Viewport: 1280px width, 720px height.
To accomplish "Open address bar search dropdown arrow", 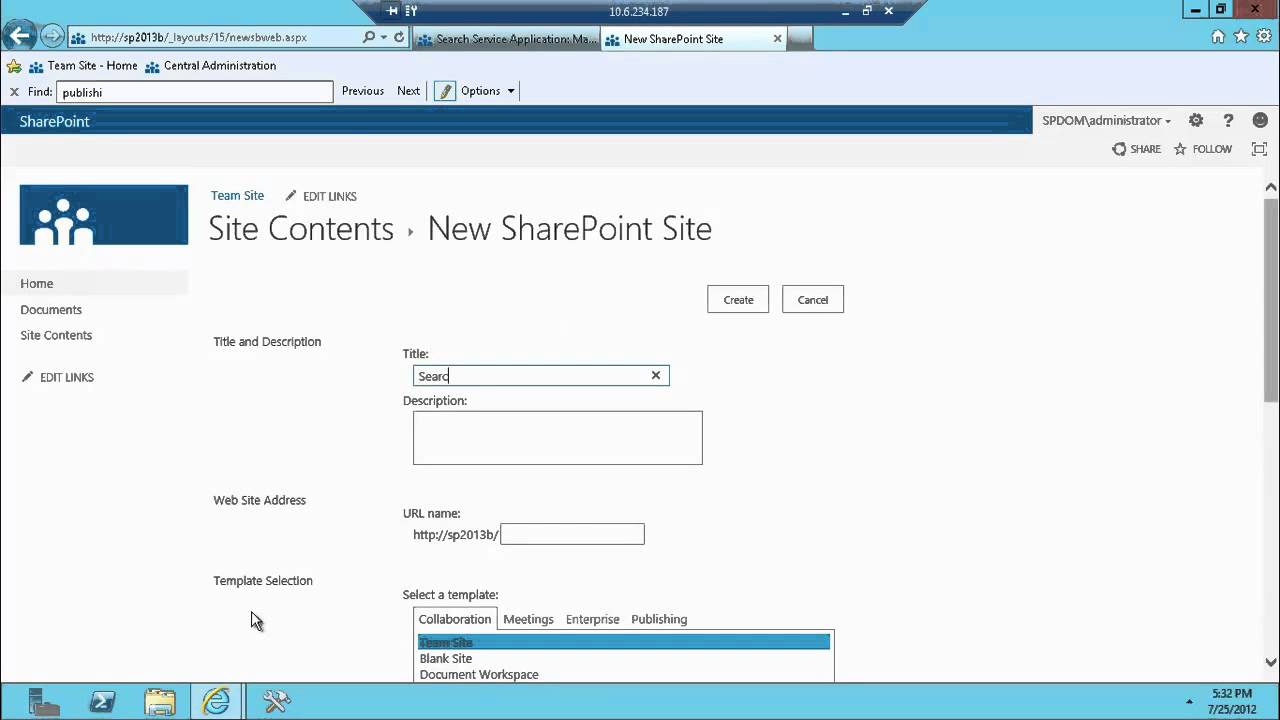I will tap(384, 37).
